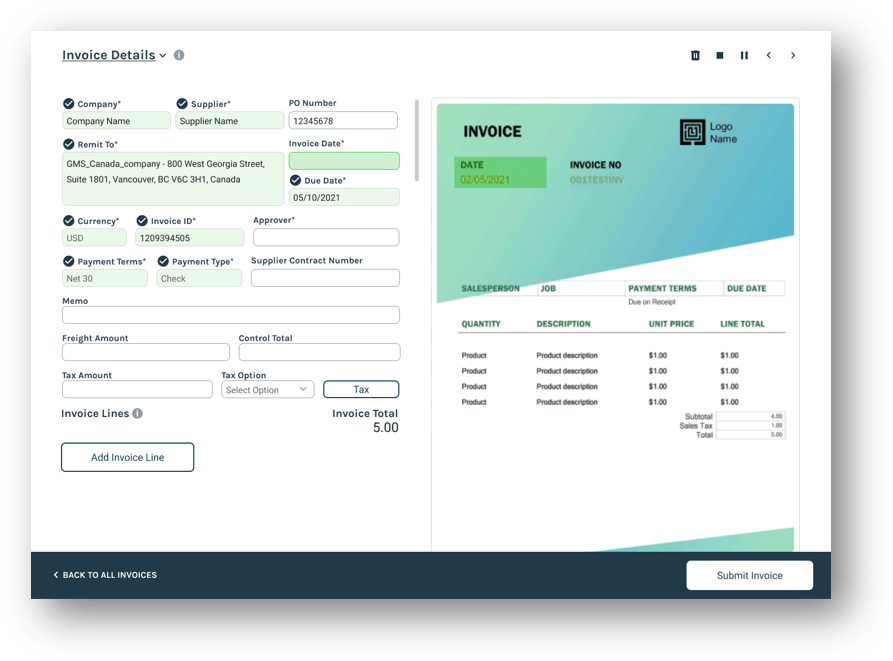Pause processing using the pause icon
Viewport: 893px width, 661px height.
coord(744,55)
